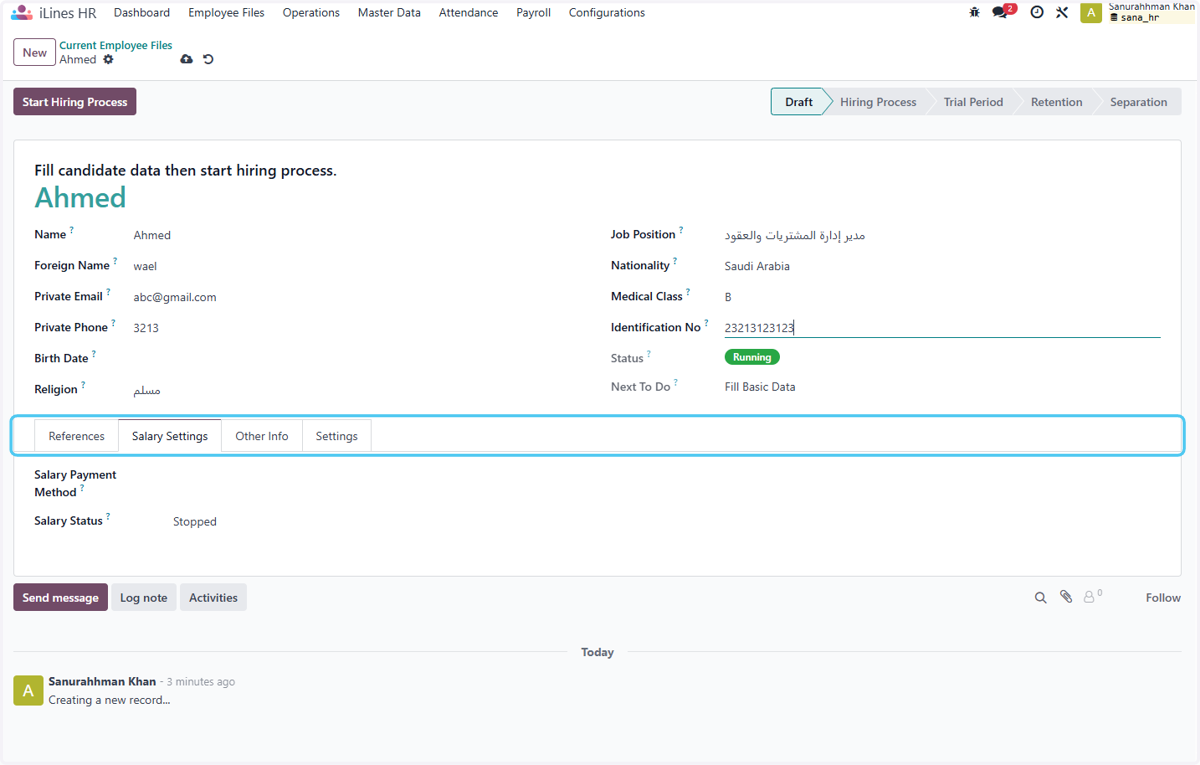The width and height of the screenshot is (1200, 765).
Task: Open the Operations menu
Action: coord(311,13)
